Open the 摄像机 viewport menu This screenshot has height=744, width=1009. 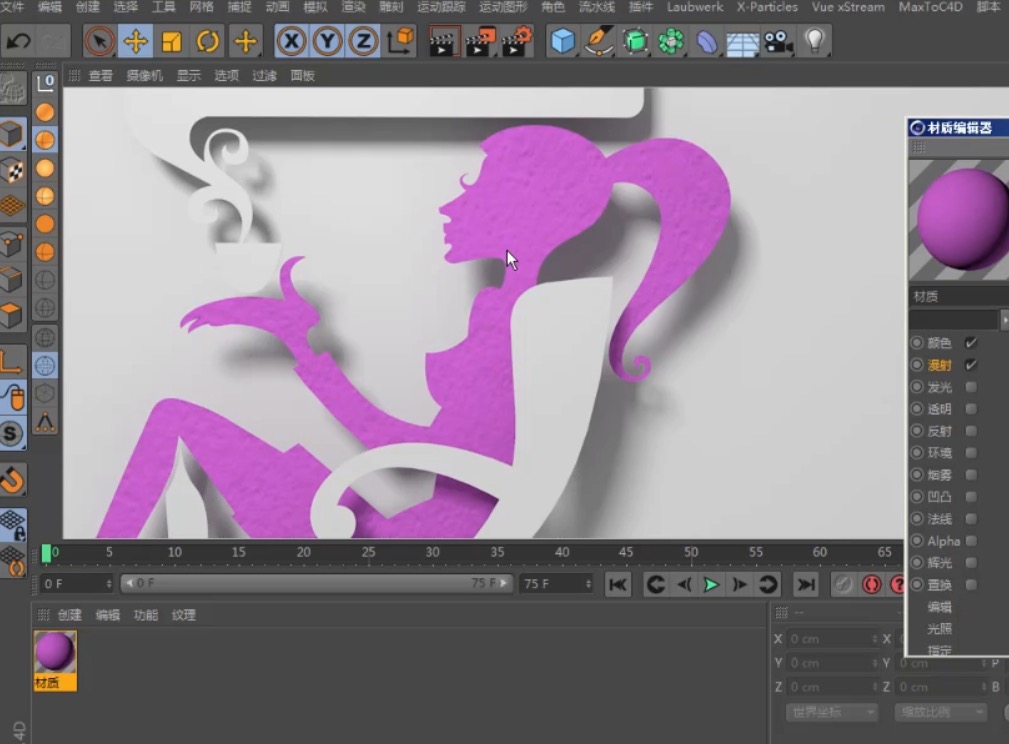144,74
